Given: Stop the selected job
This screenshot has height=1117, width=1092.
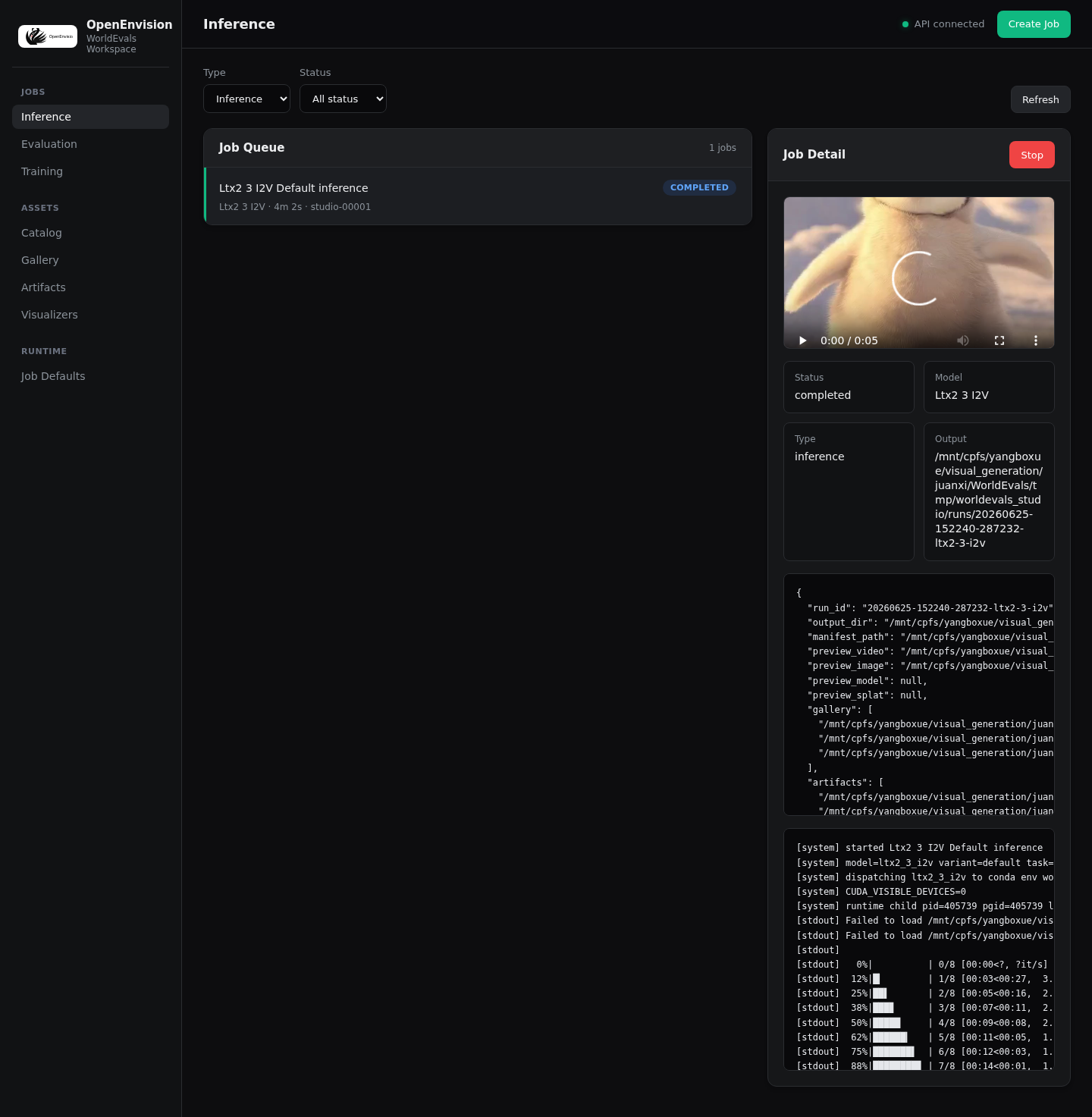Looking at the screenshot, I should [1031, 155].
